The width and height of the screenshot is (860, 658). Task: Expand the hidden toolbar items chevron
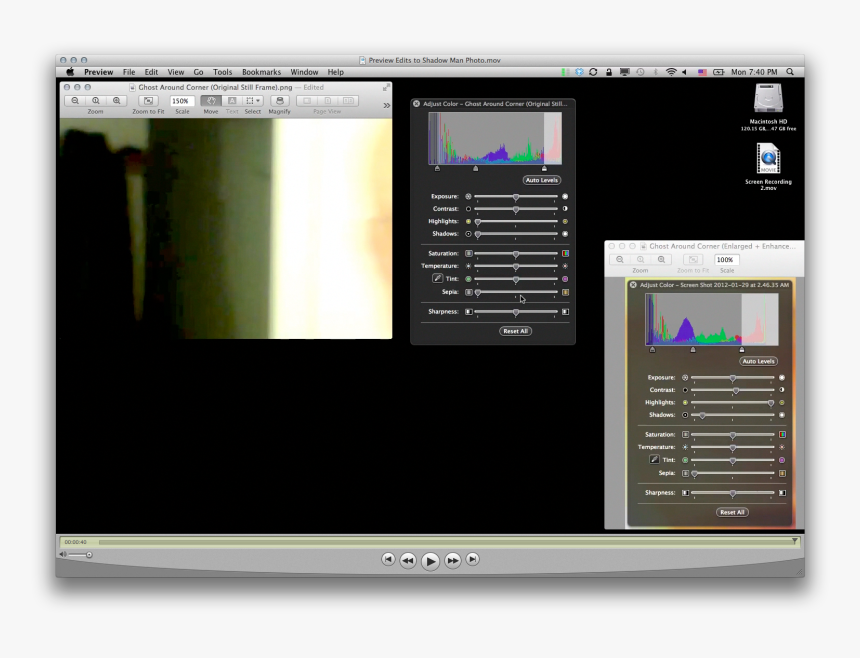point(387,104)
